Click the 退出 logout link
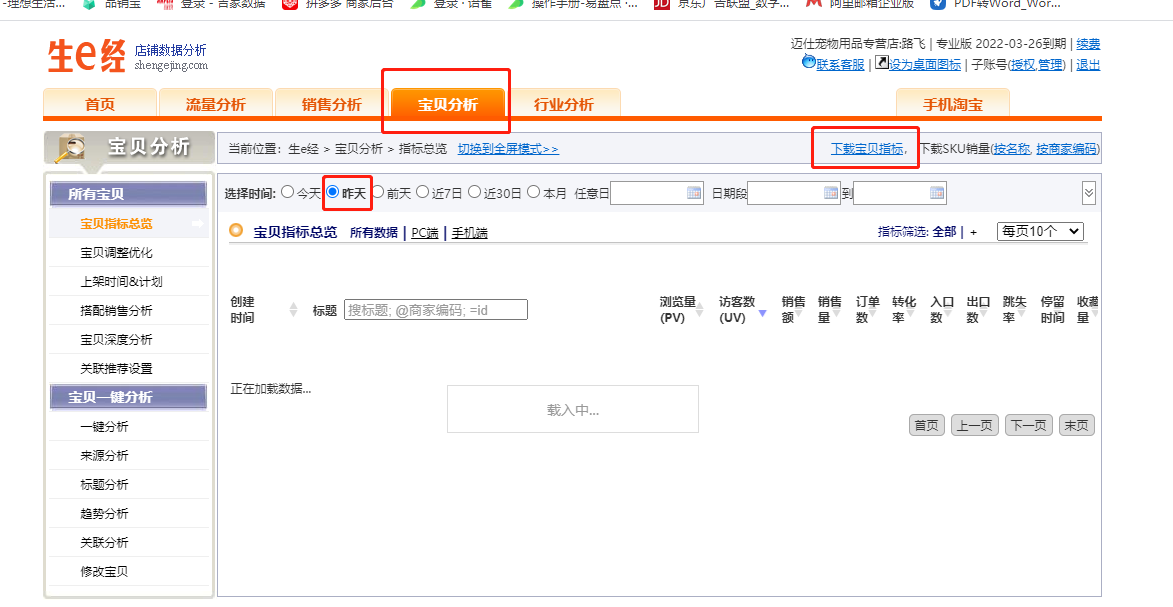Viewport: 1173px width, 607px height. 1088,65
